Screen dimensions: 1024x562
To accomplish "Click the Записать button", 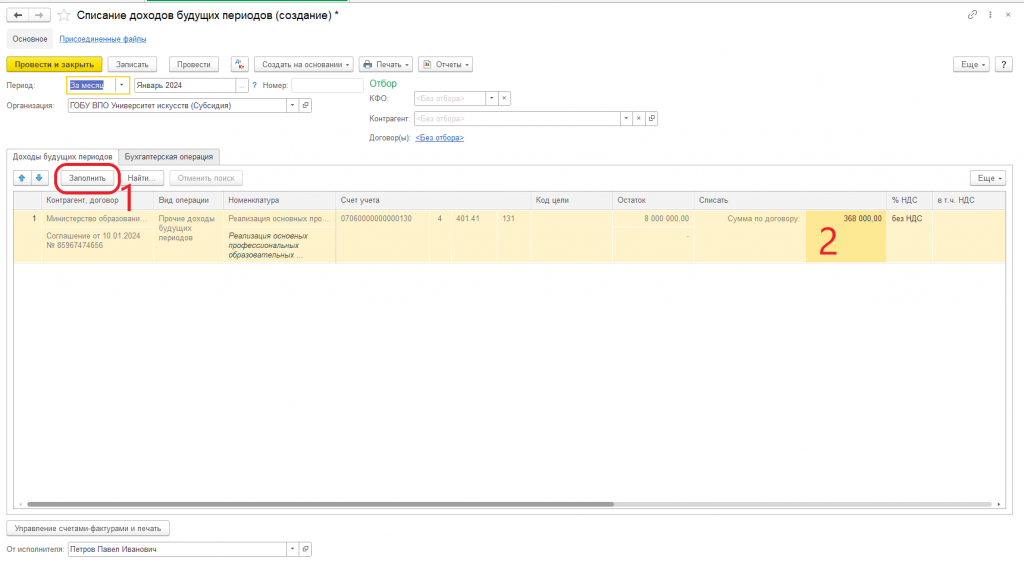I will 132,65.
